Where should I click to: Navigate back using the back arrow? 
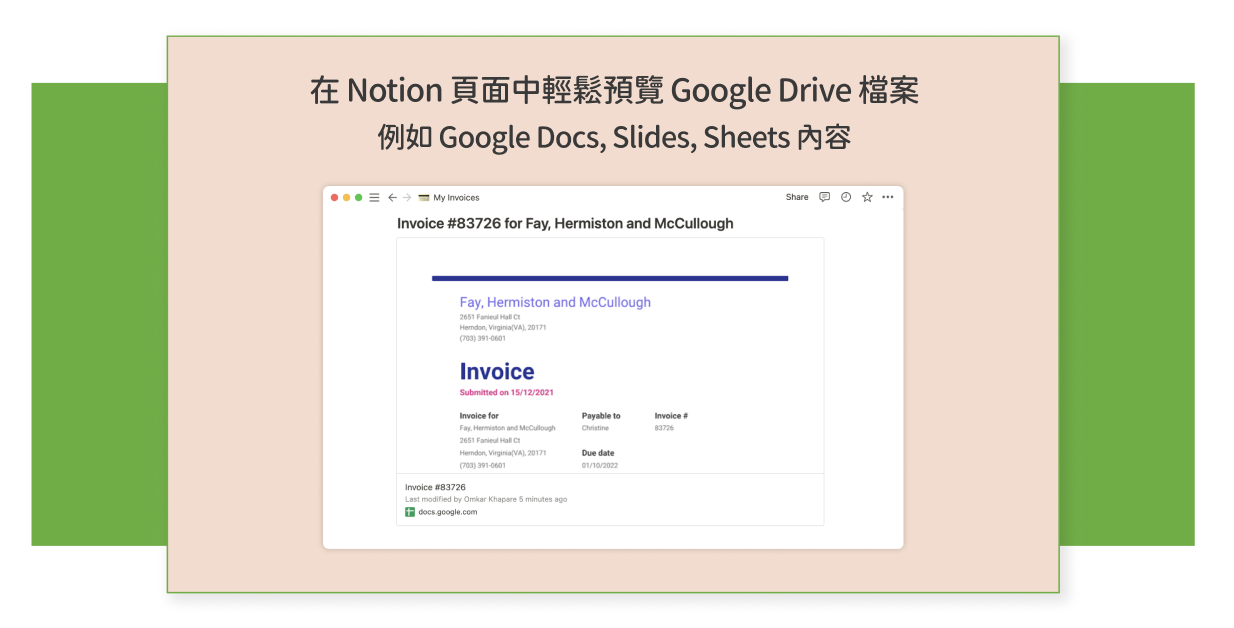point(392,197)
